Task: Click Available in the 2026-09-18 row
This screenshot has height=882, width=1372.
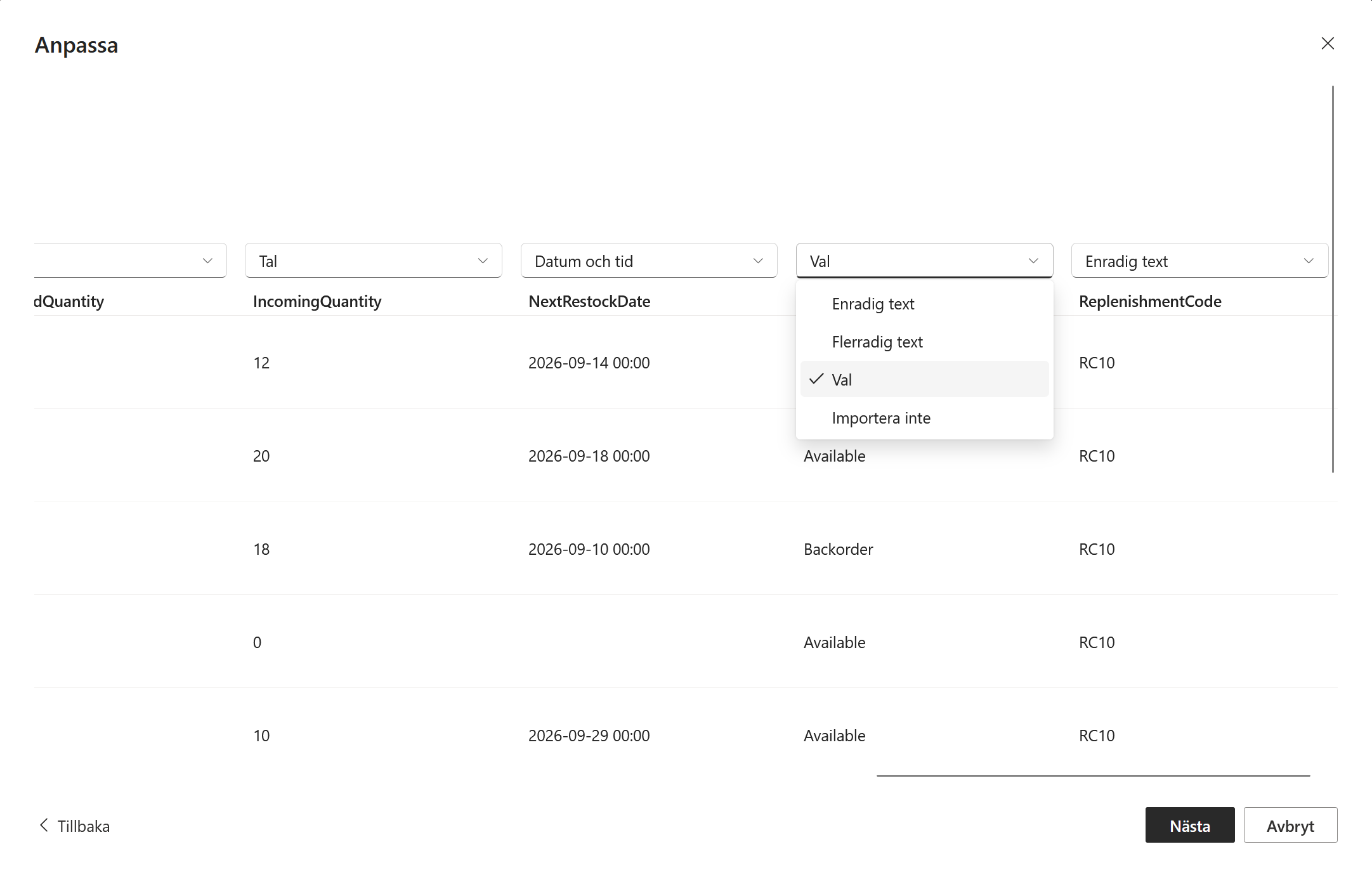Action: click(834, 456)
